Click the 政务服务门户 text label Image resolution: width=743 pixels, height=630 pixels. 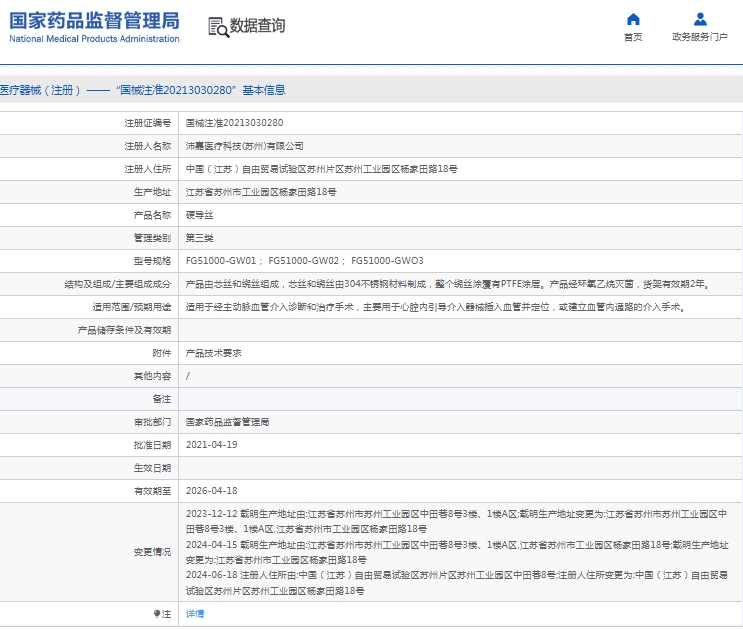700,37
